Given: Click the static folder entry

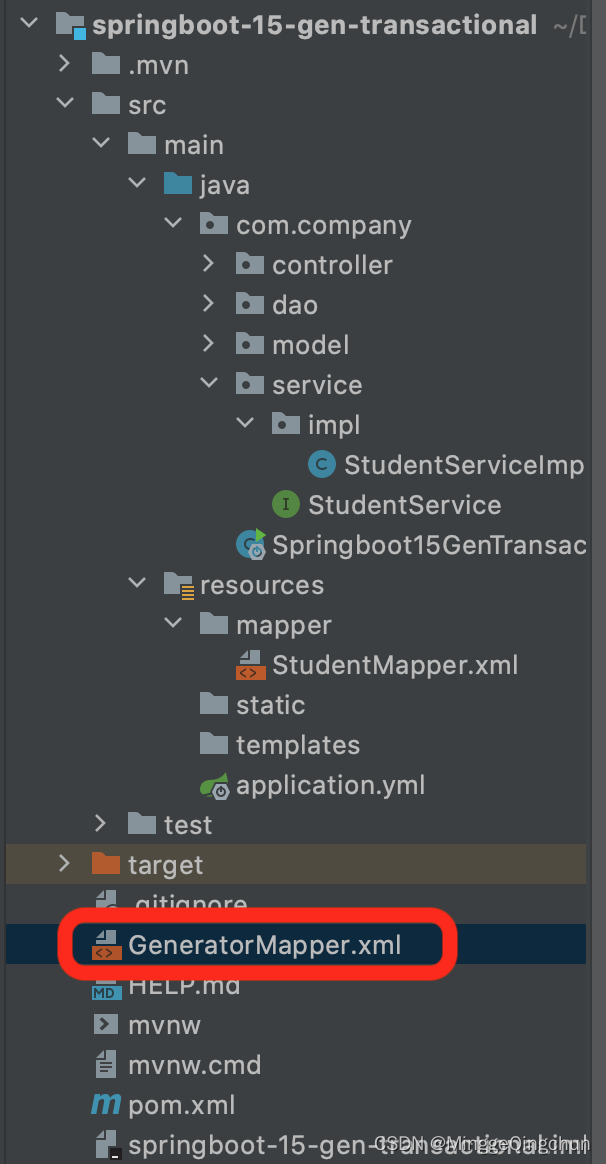Looking at the screenshot, I should pos(214,704).
